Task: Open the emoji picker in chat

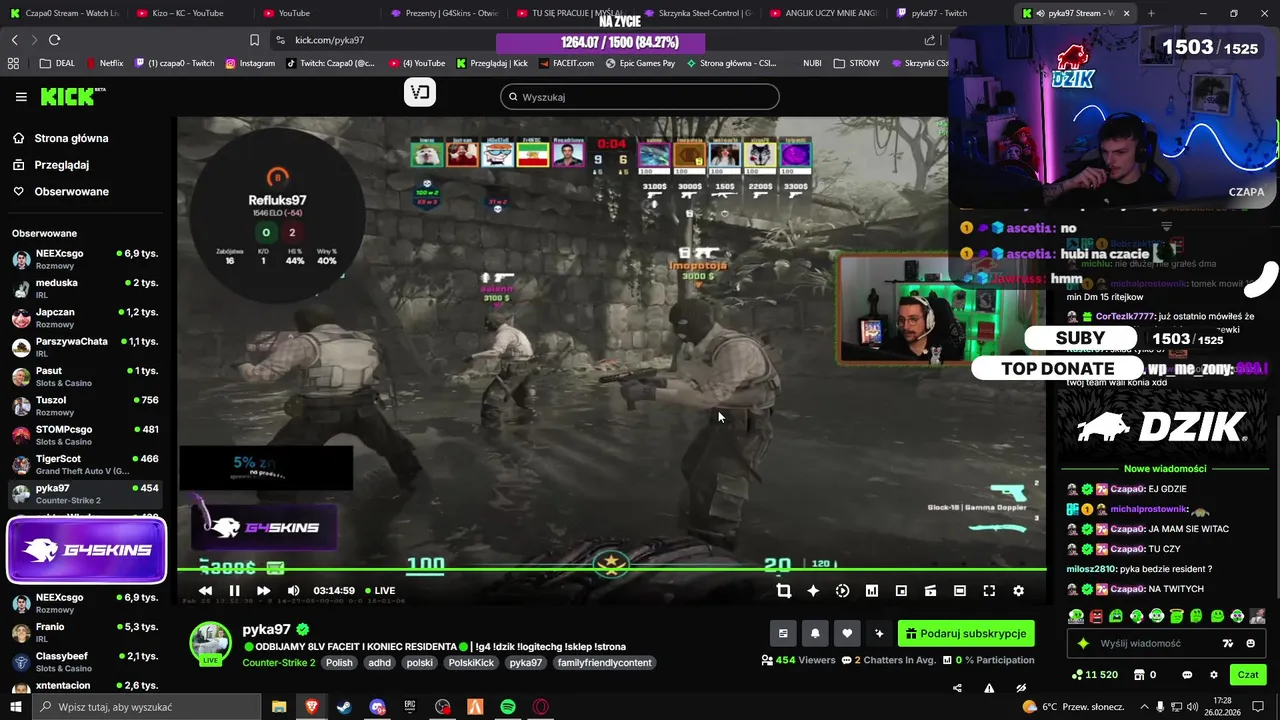Action: coord(1251,643)
